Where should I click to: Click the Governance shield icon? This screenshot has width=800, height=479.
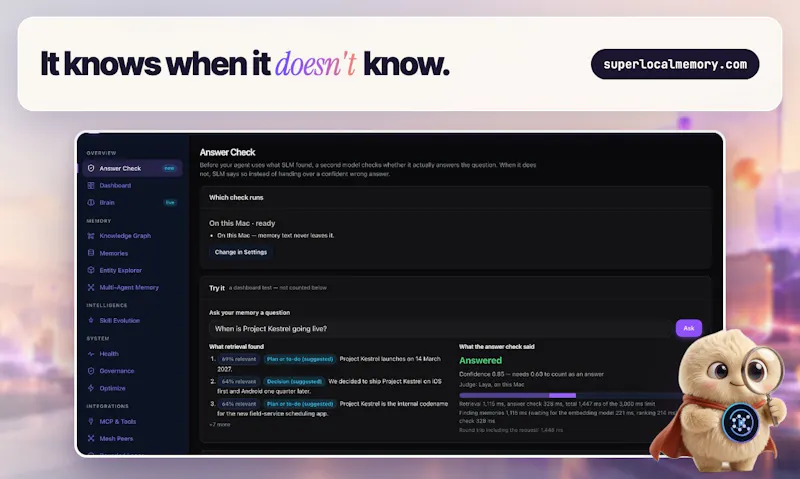pos(91,371)
